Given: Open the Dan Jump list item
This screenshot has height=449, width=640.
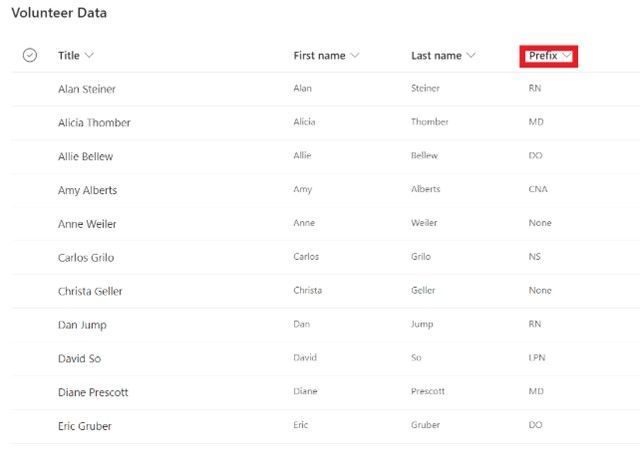Looking at the screenshot, I should [82, 325].
